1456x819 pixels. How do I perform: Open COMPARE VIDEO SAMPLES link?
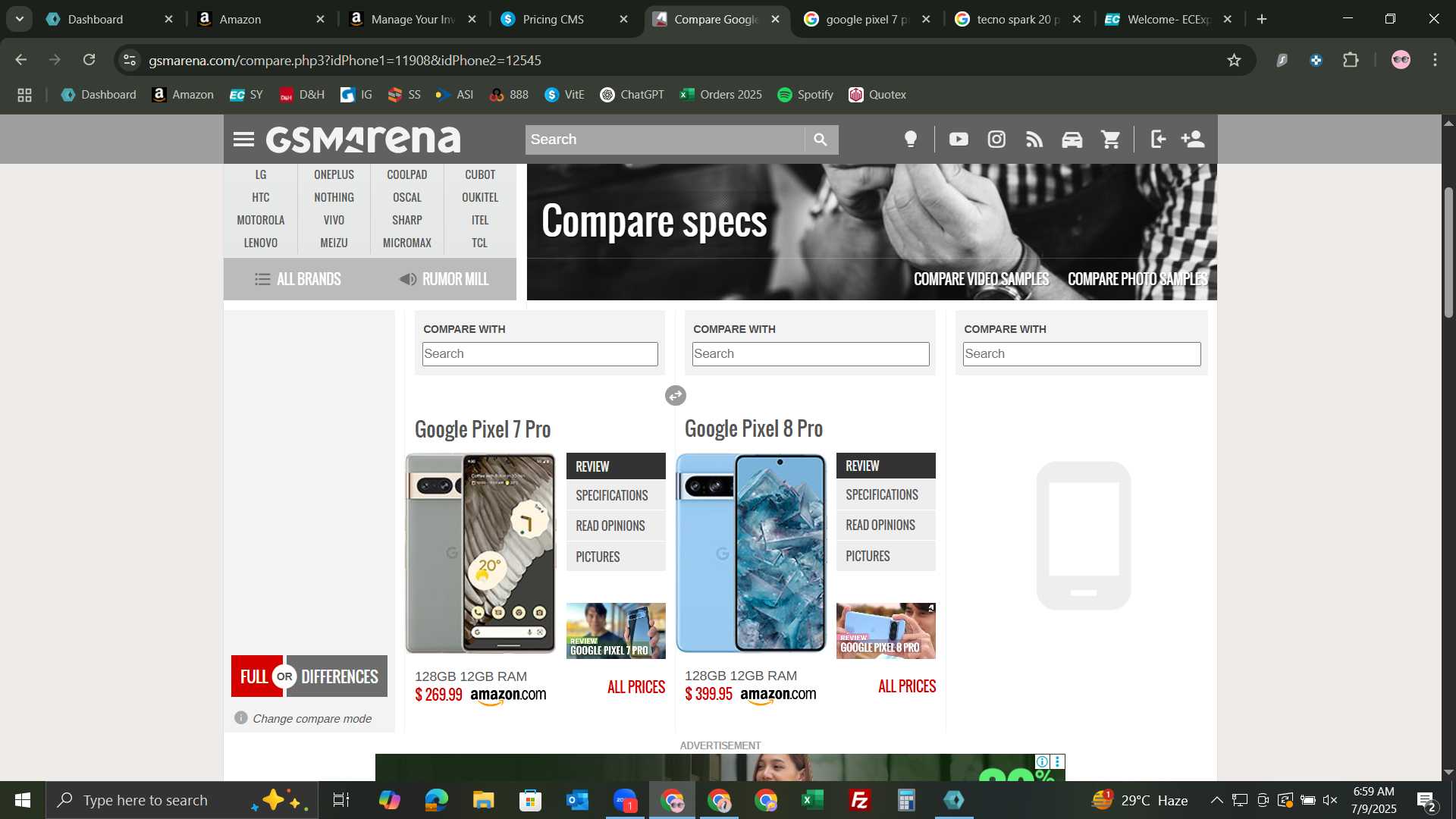[981, 279]
